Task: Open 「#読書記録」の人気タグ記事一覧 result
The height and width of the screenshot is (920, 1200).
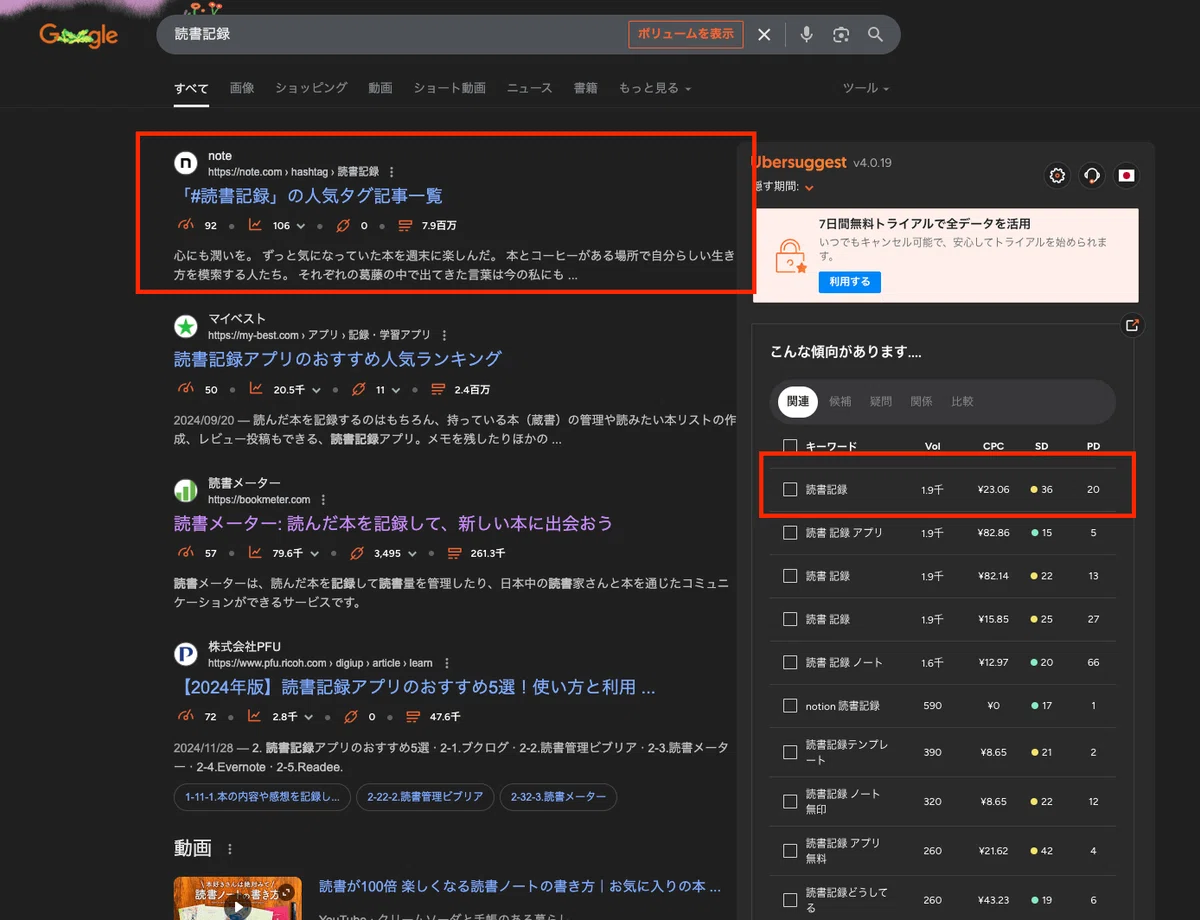Action: [308, 196]
